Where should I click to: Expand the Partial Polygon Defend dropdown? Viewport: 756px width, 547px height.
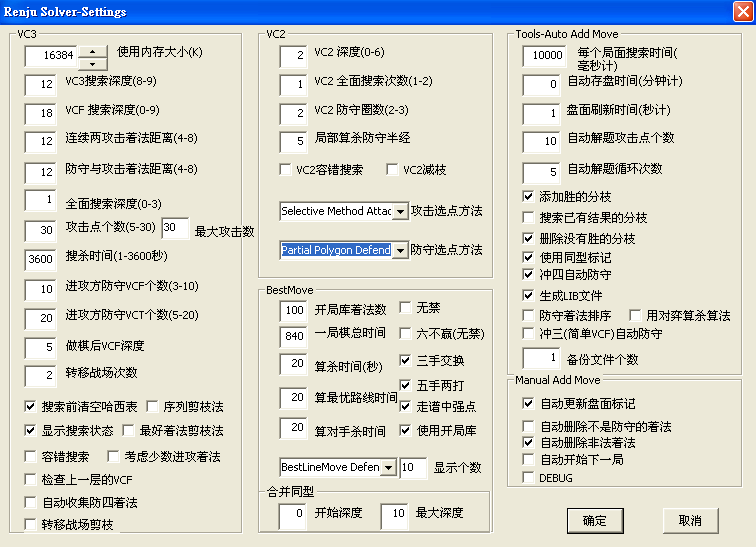coord(400,250)
